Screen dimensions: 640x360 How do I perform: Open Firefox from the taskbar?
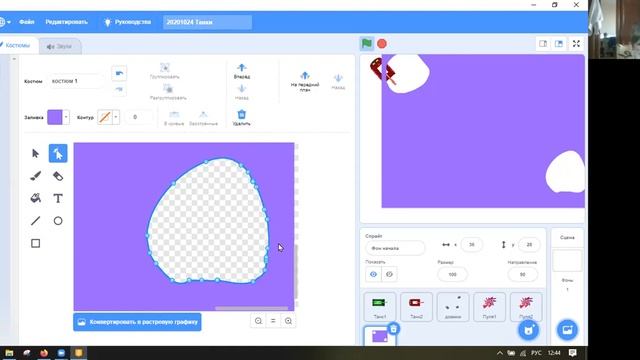click(x=44, y=353)
